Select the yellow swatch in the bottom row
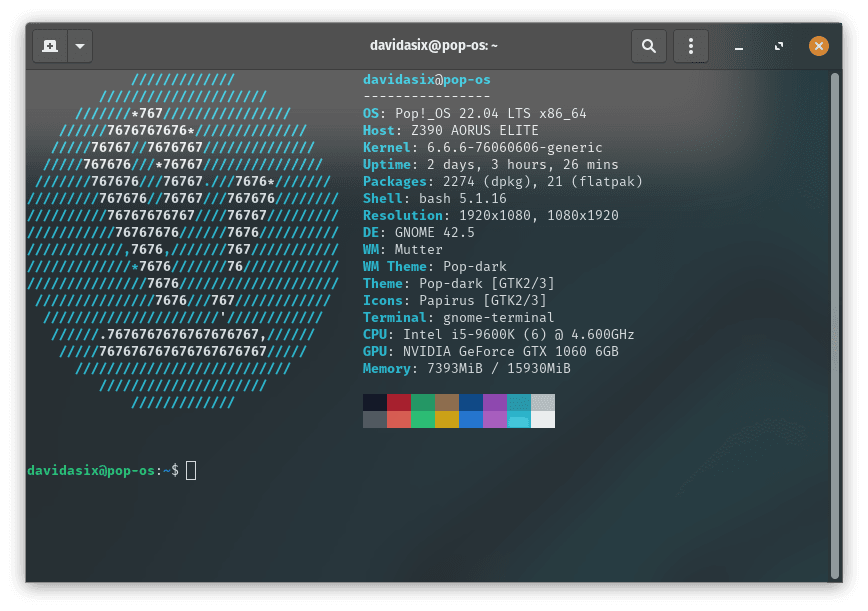The image size is (868, 611). [446, 419]
